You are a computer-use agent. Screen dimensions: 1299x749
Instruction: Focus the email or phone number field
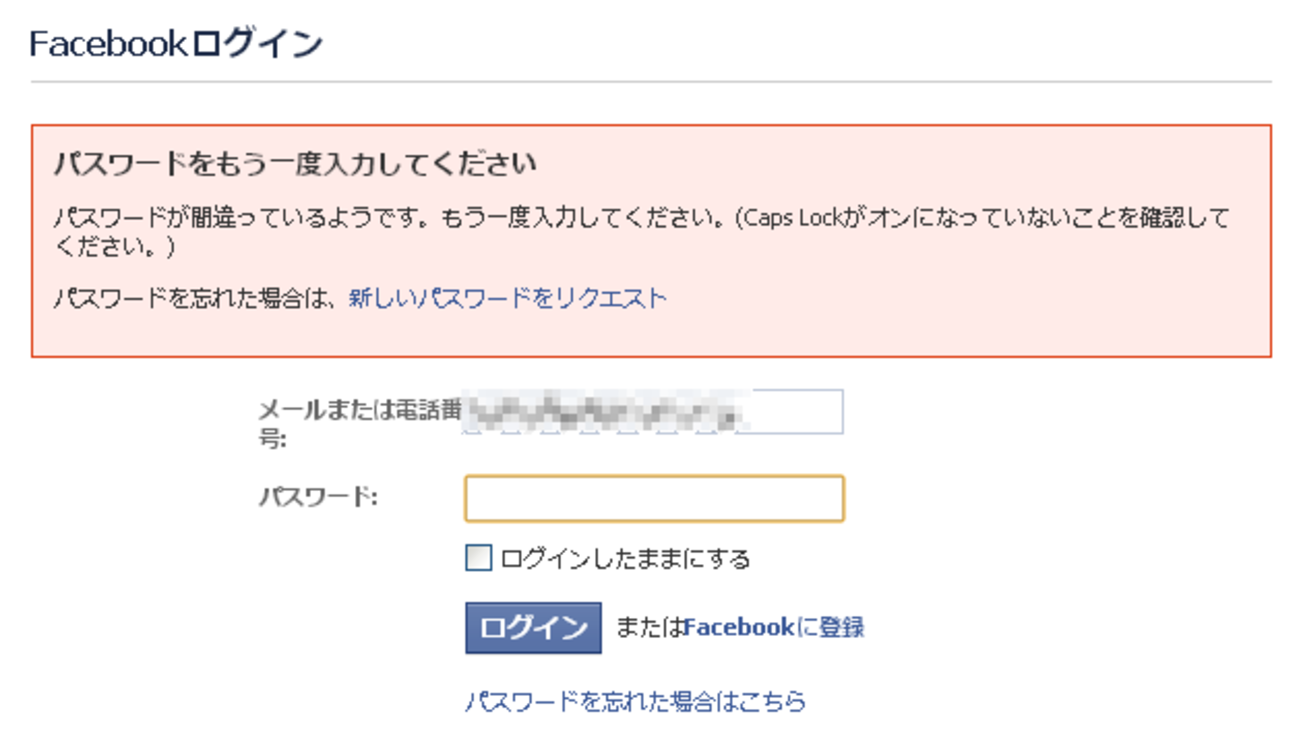[x=654, y=412]
